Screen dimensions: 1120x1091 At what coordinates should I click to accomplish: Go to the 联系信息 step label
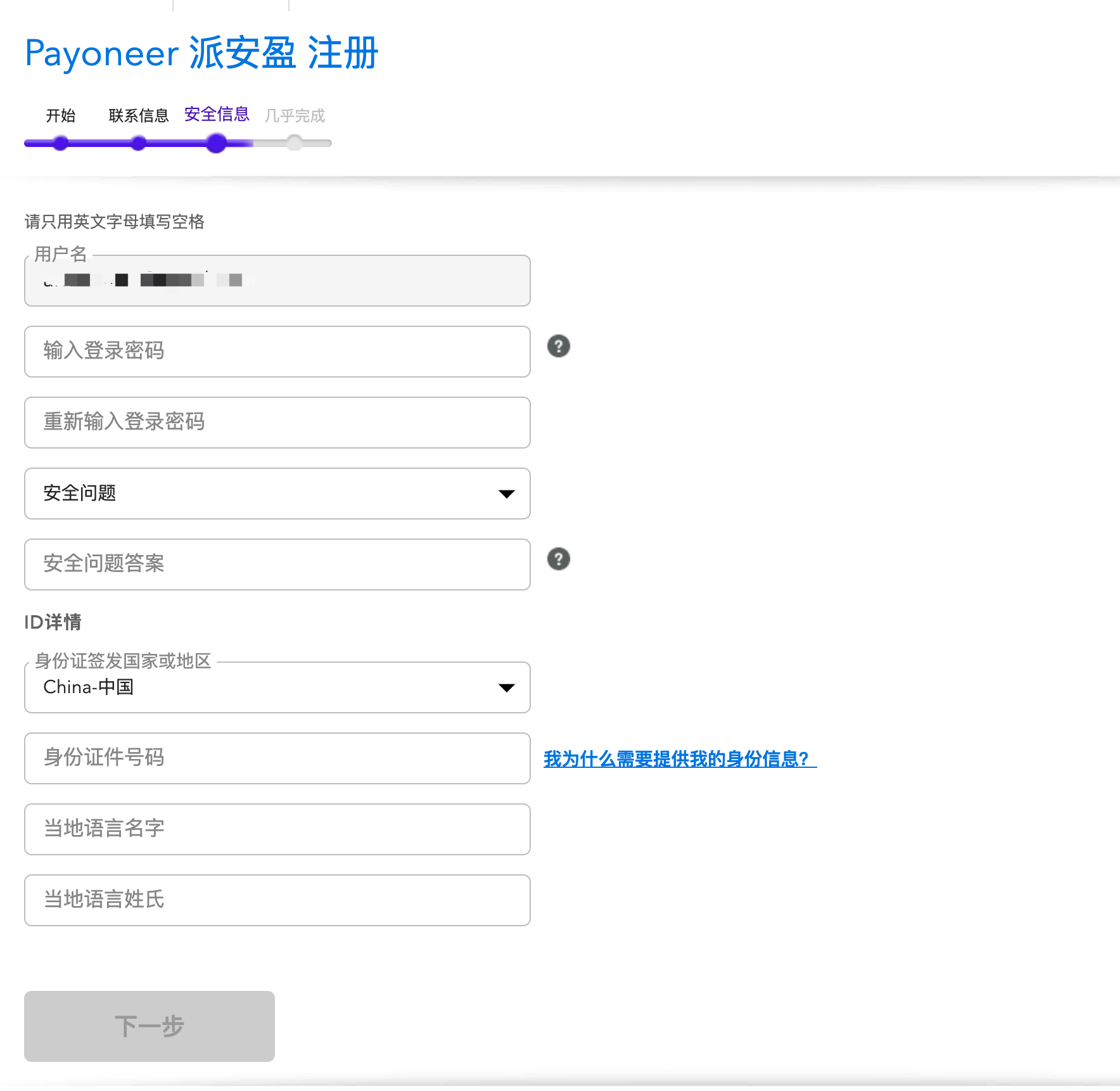139,115
